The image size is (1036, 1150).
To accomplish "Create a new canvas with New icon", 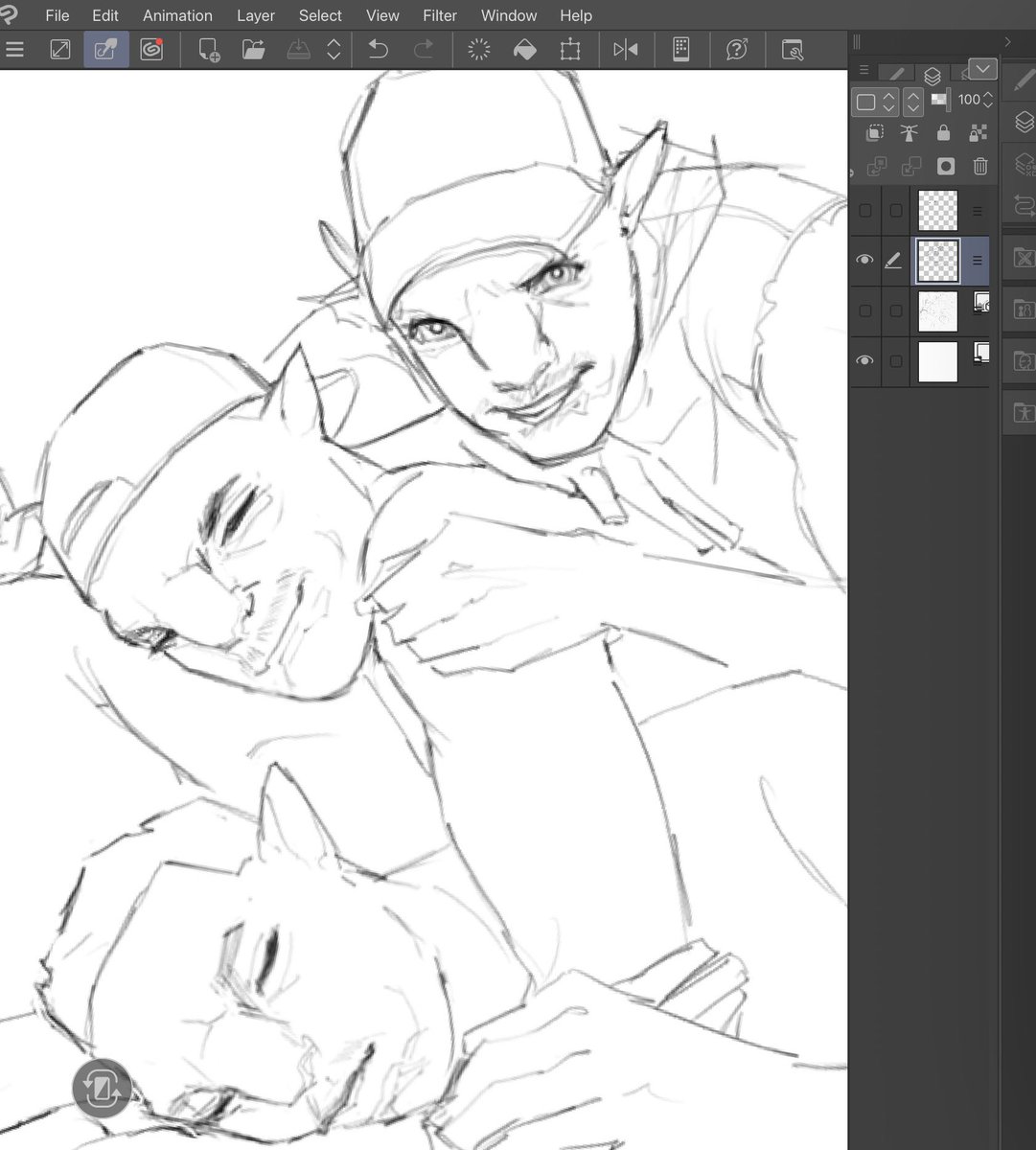I will pos(208,50).
